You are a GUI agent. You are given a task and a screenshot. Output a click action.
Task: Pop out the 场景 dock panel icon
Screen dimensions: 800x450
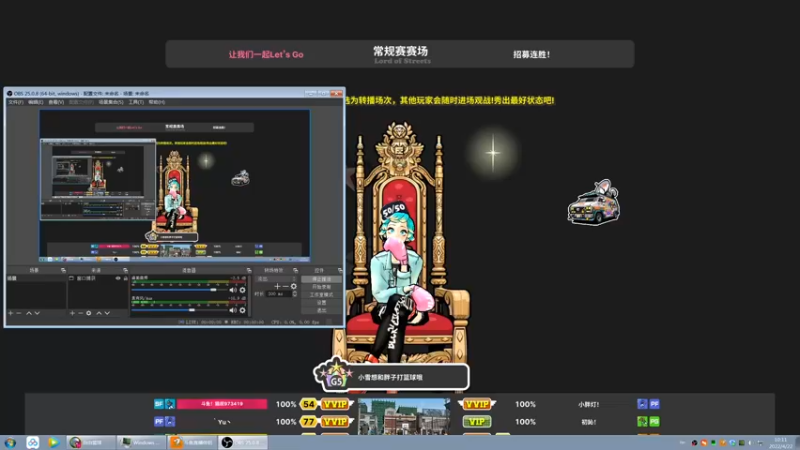[63, 270]
